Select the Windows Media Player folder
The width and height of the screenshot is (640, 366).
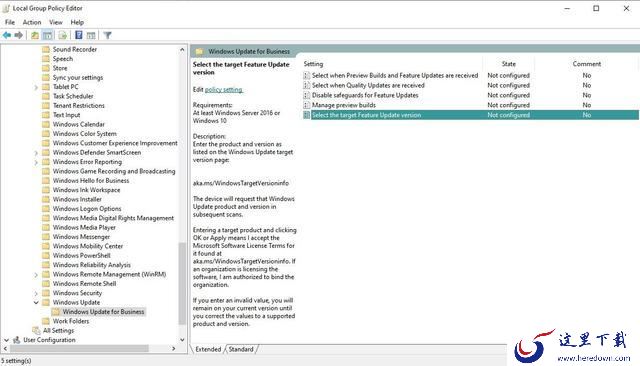[84, 228]
